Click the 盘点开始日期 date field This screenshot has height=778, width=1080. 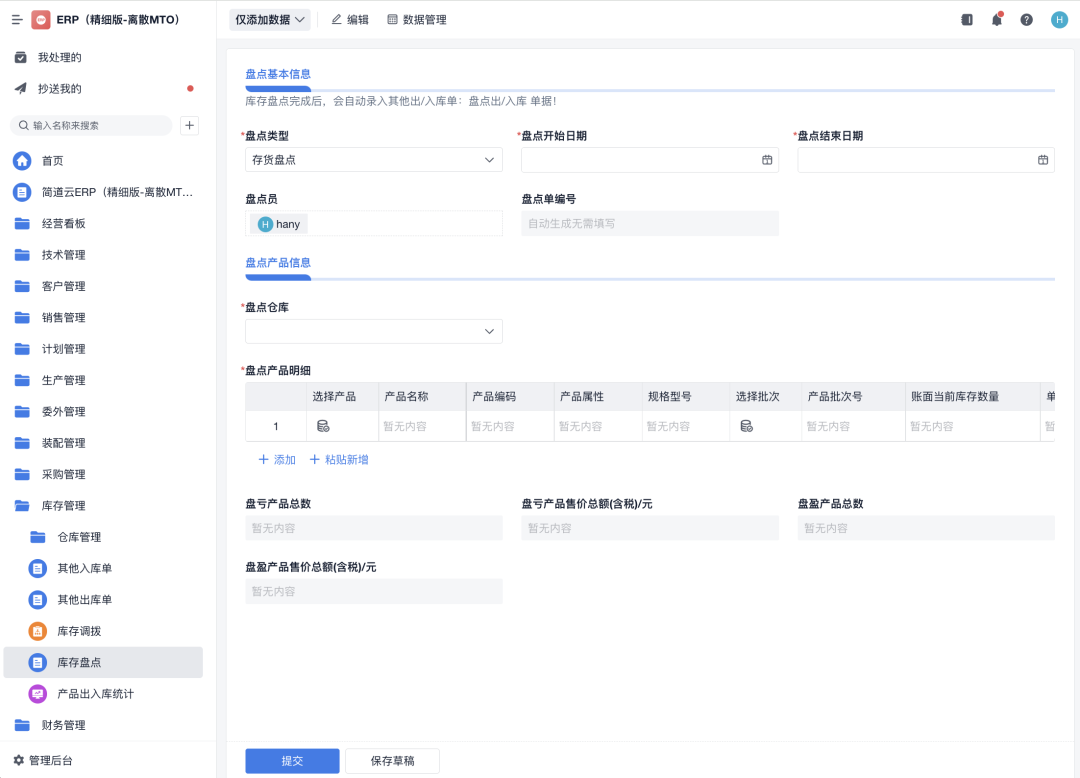650,160
